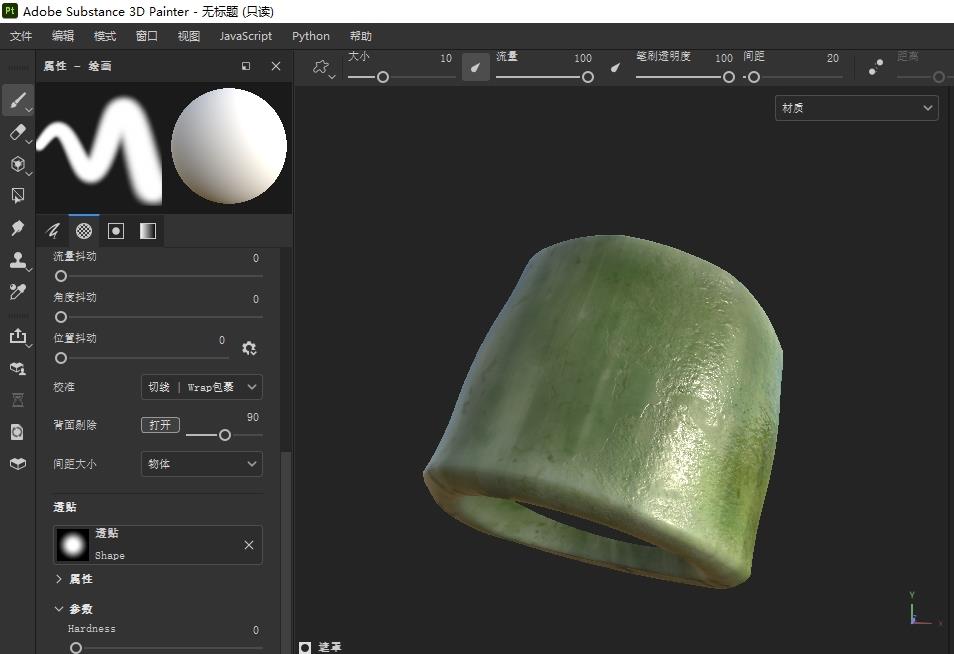Screen dimensions: 954x654
Task: Click the properties panel vertical scrollbar
Action: (x=285, y=551)
